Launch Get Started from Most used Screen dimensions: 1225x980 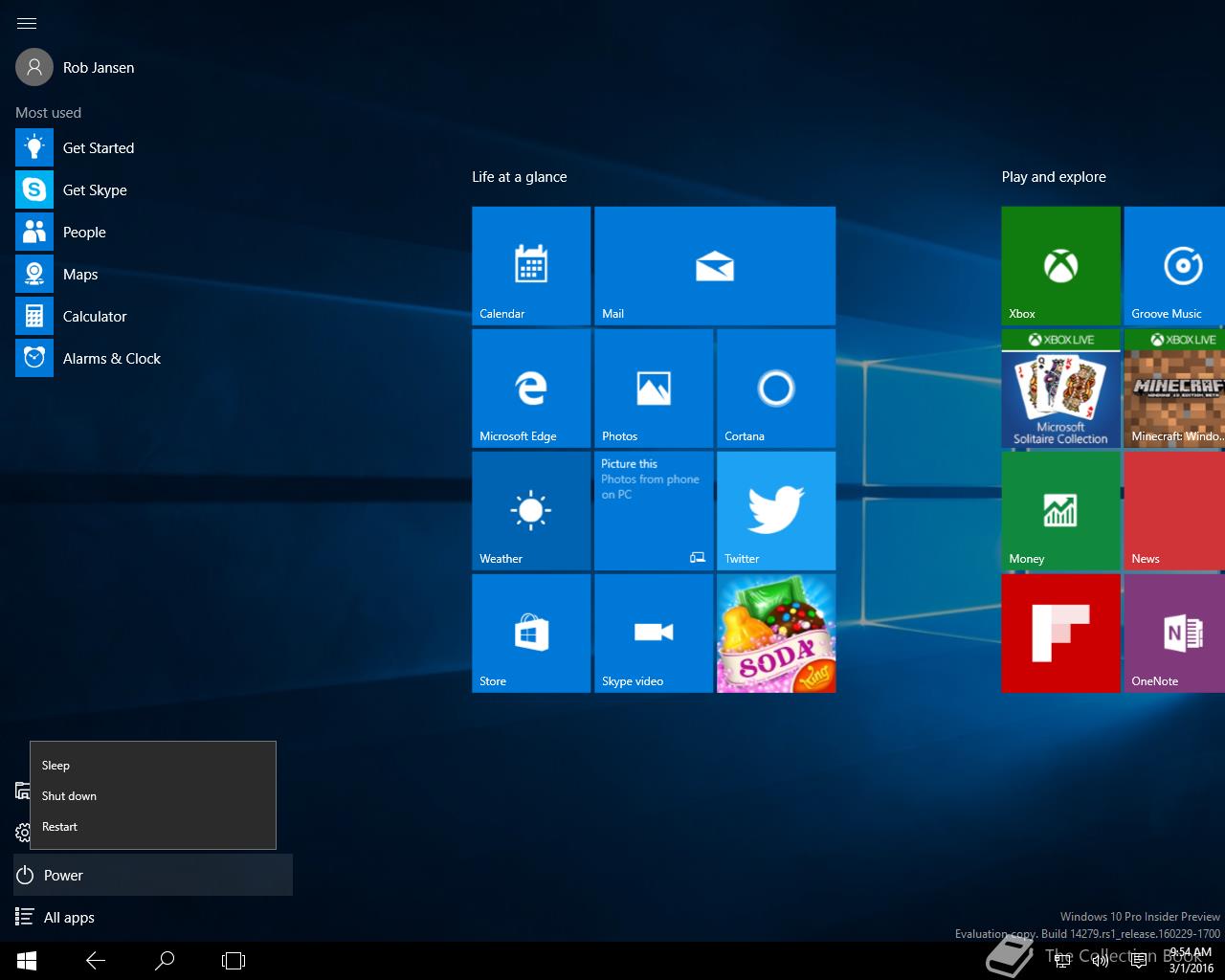[76, 147]
